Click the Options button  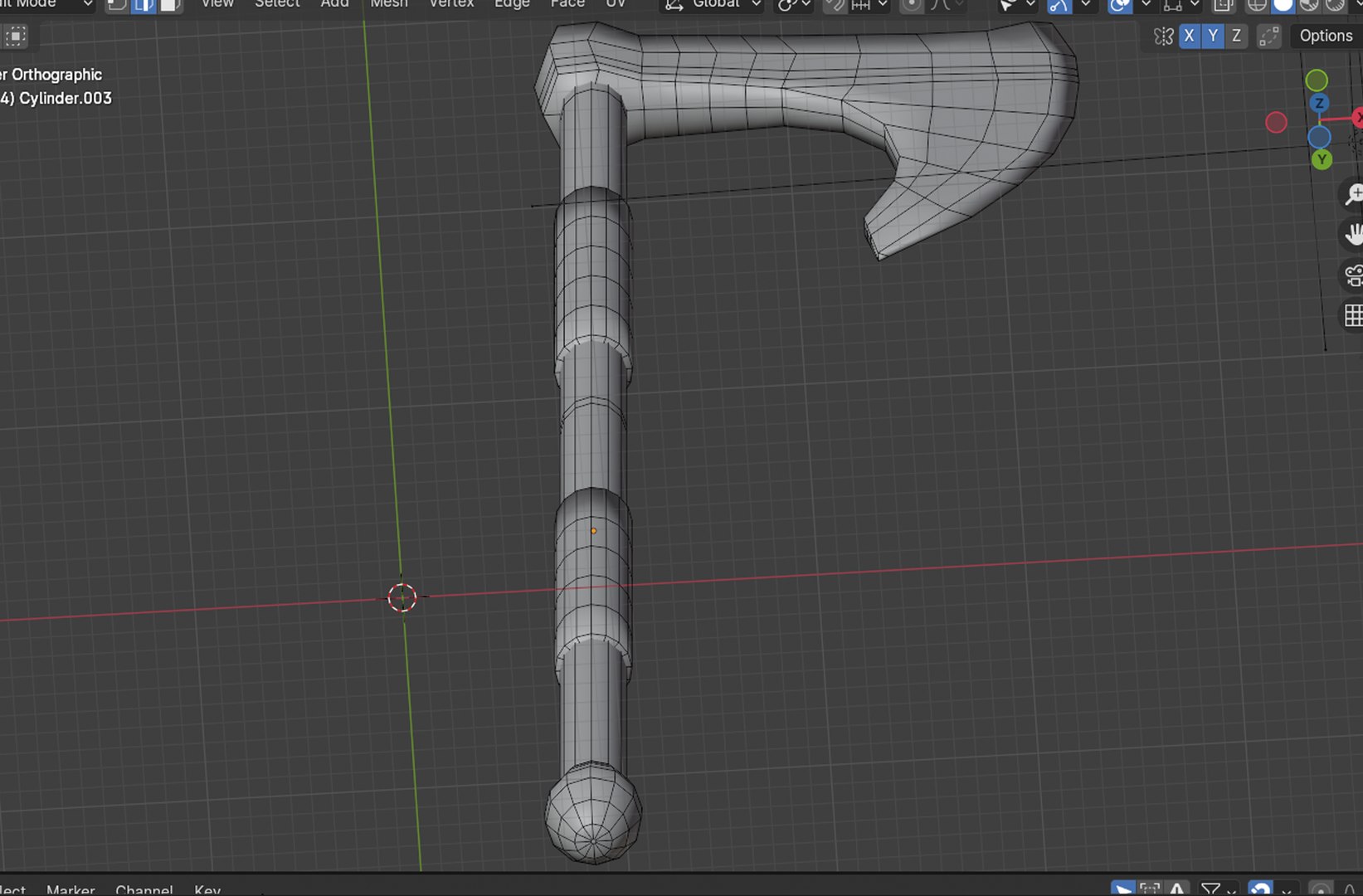pyautogui.click(x=1326, y=36)
